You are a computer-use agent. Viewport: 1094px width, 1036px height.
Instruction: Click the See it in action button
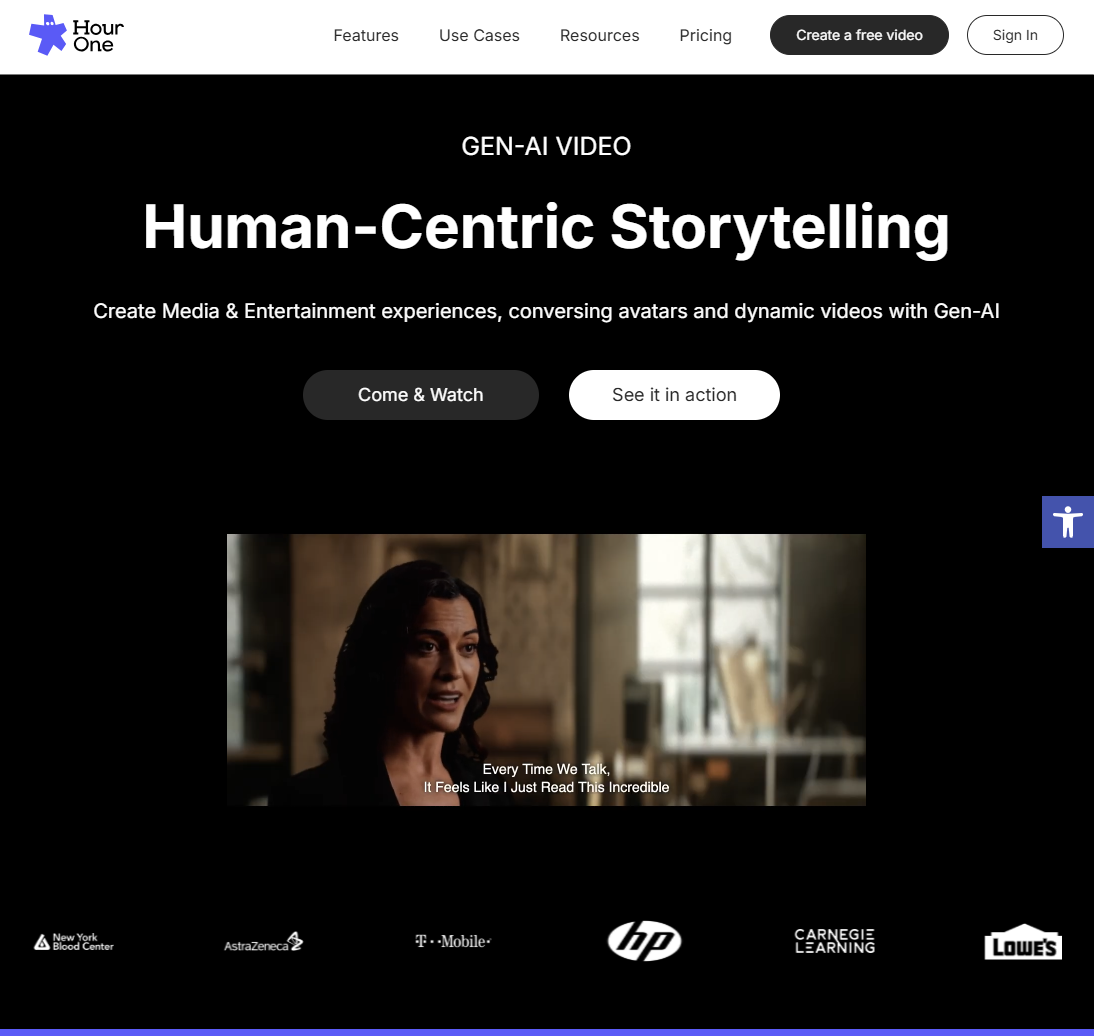tap(674, 395)
